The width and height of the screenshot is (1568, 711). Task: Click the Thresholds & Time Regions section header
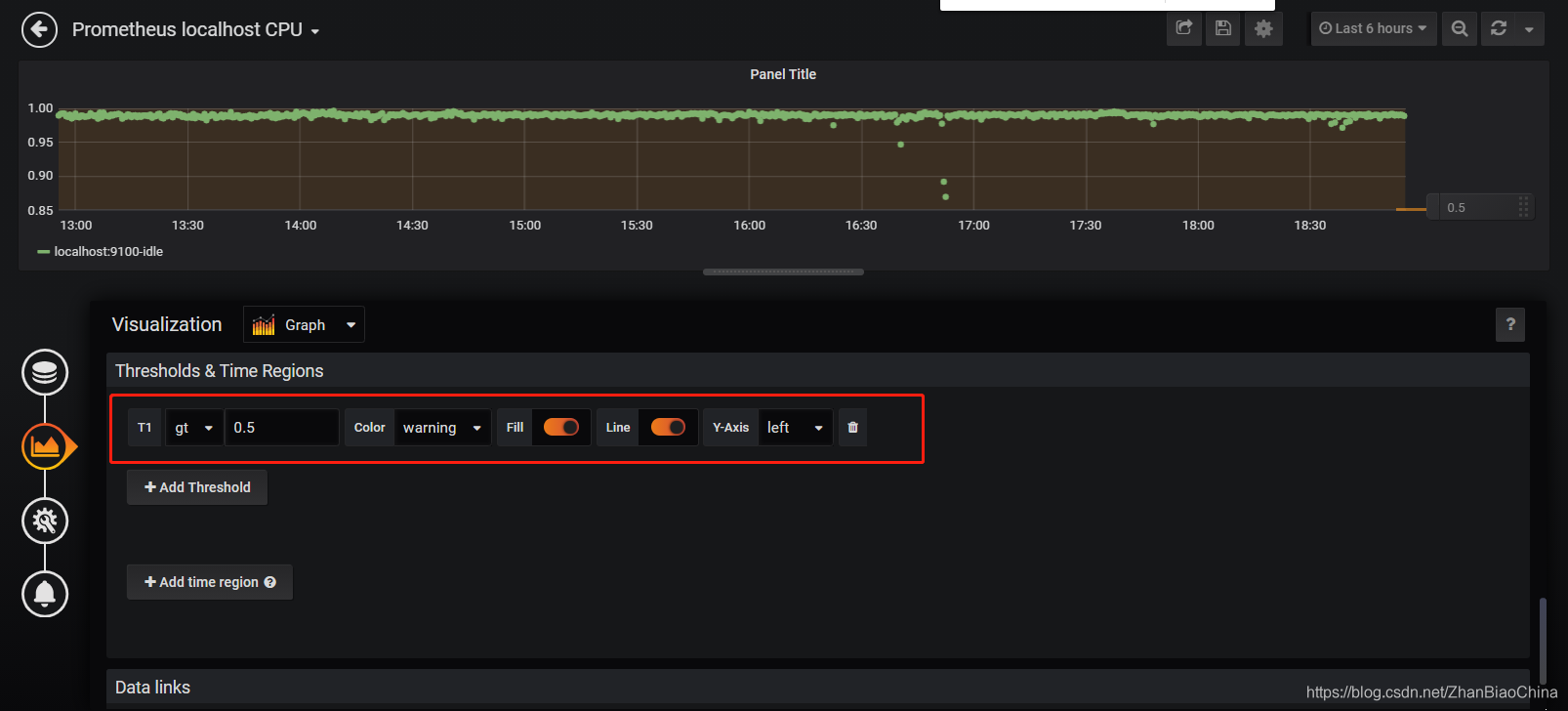click(x=818, y=371)
